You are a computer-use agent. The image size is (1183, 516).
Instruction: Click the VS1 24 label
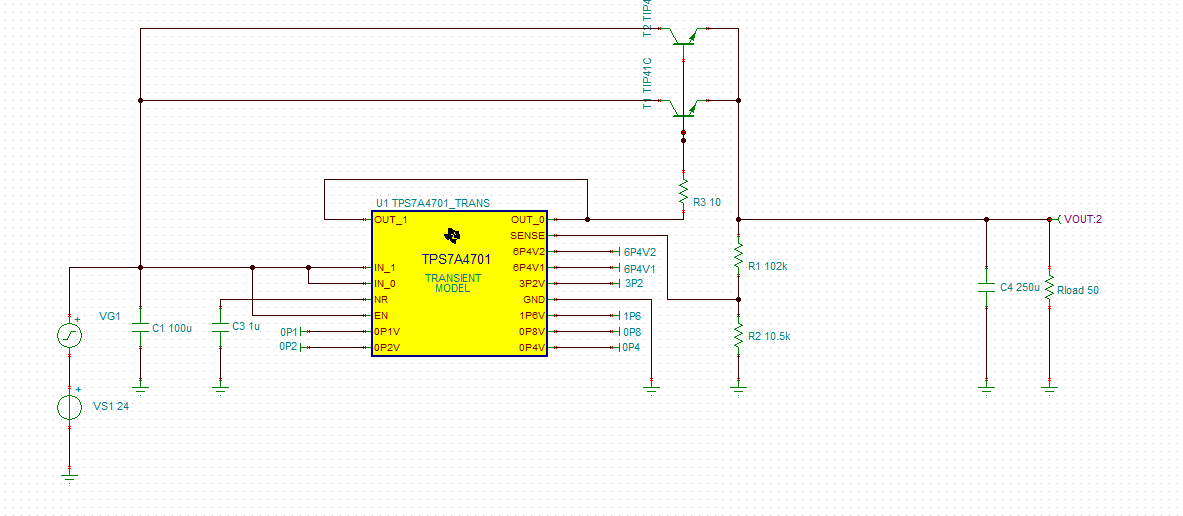111,406
